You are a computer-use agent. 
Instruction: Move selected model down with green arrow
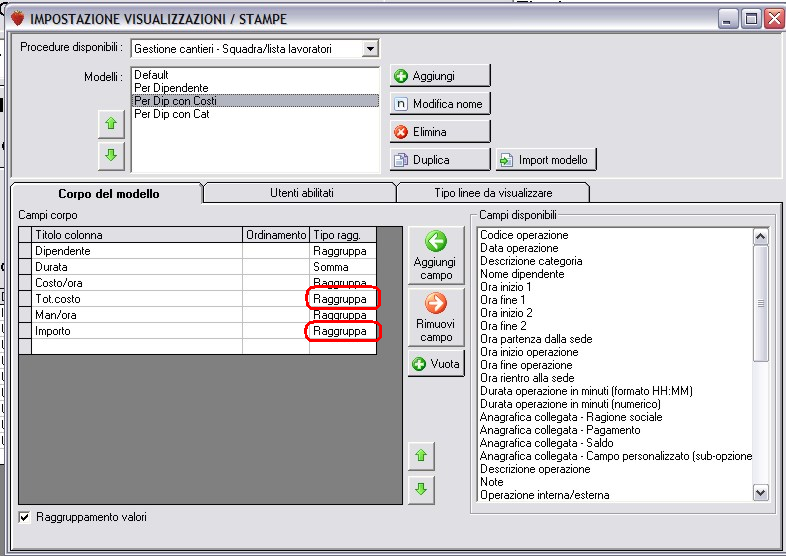[x=111, y=155]
